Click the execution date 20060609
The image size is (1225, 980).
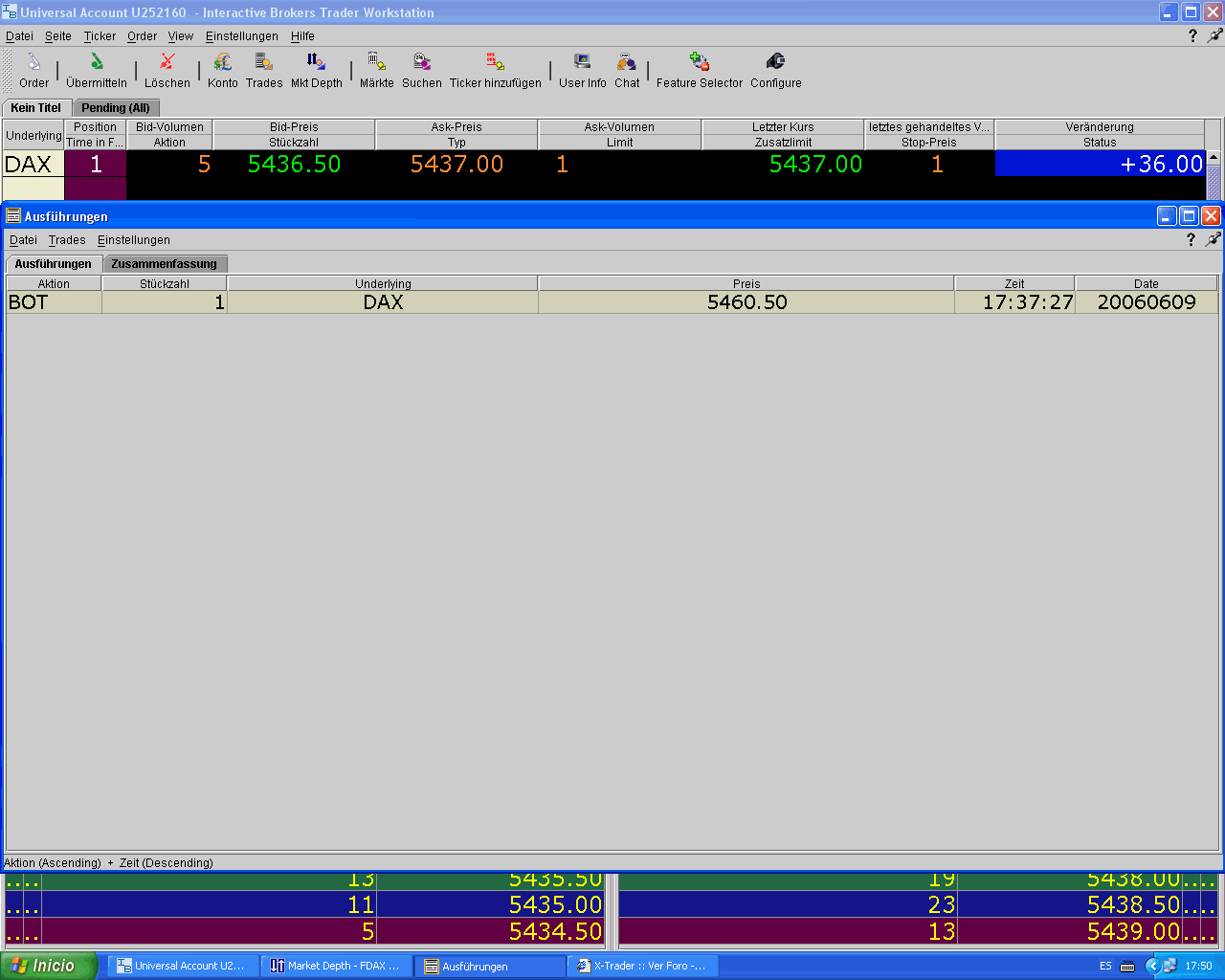click(1147, 302)
